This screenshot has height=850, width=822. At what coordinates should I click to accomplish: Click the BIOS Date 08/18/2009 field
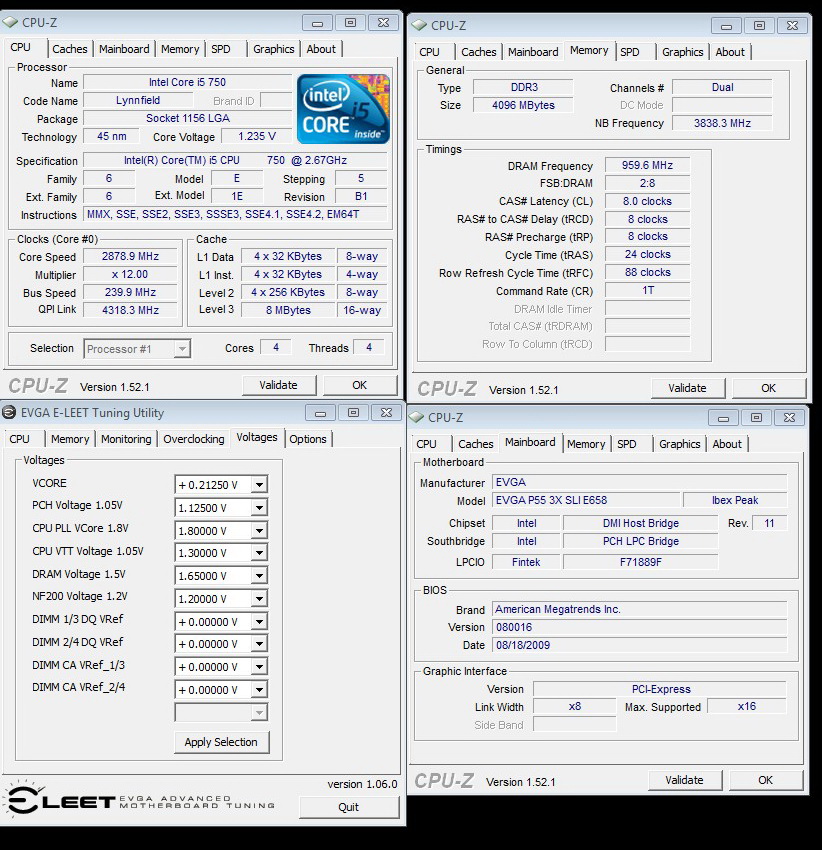[x=640, y=645]
